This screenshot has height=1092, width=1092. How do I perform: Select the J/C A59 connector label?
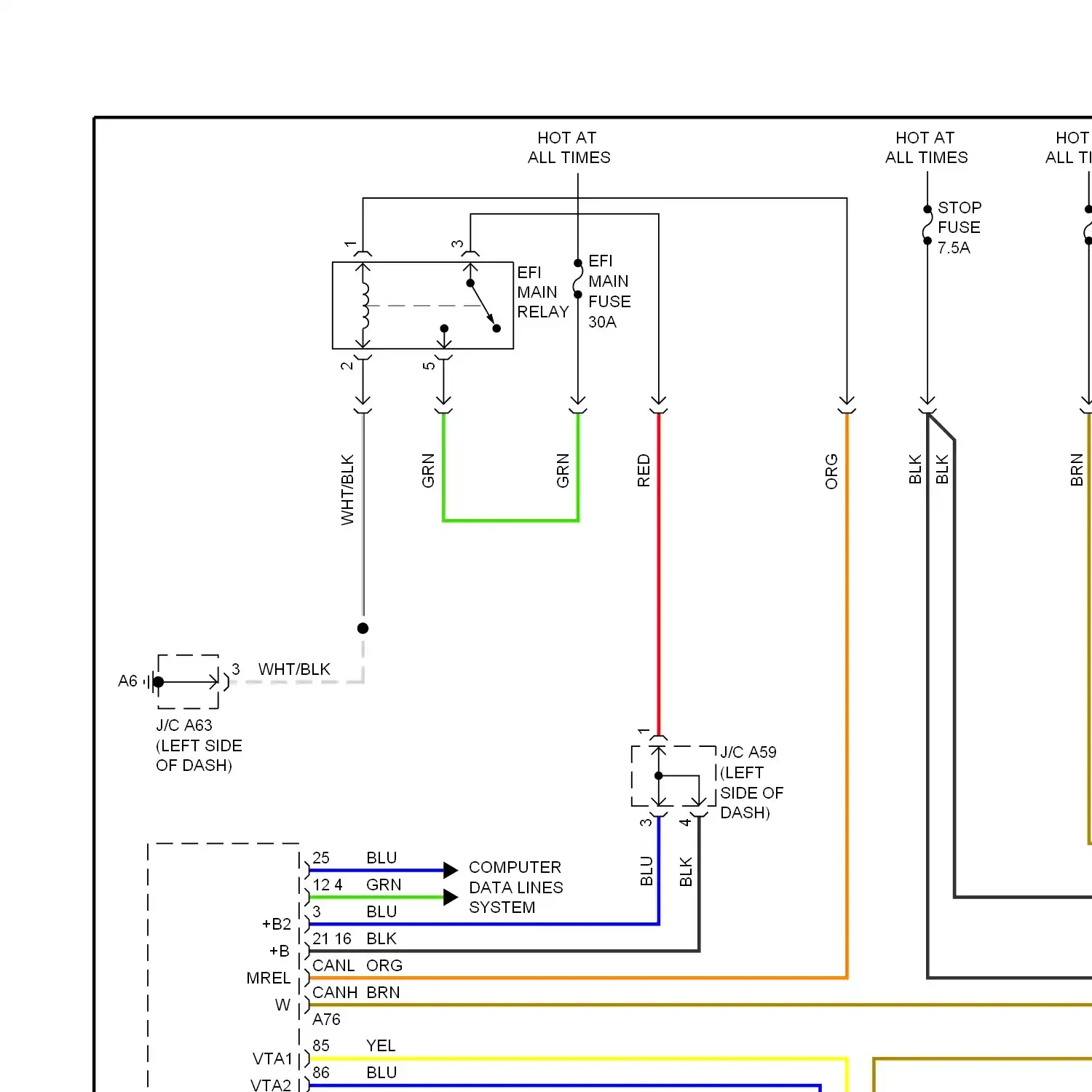[x=751, y=782]
